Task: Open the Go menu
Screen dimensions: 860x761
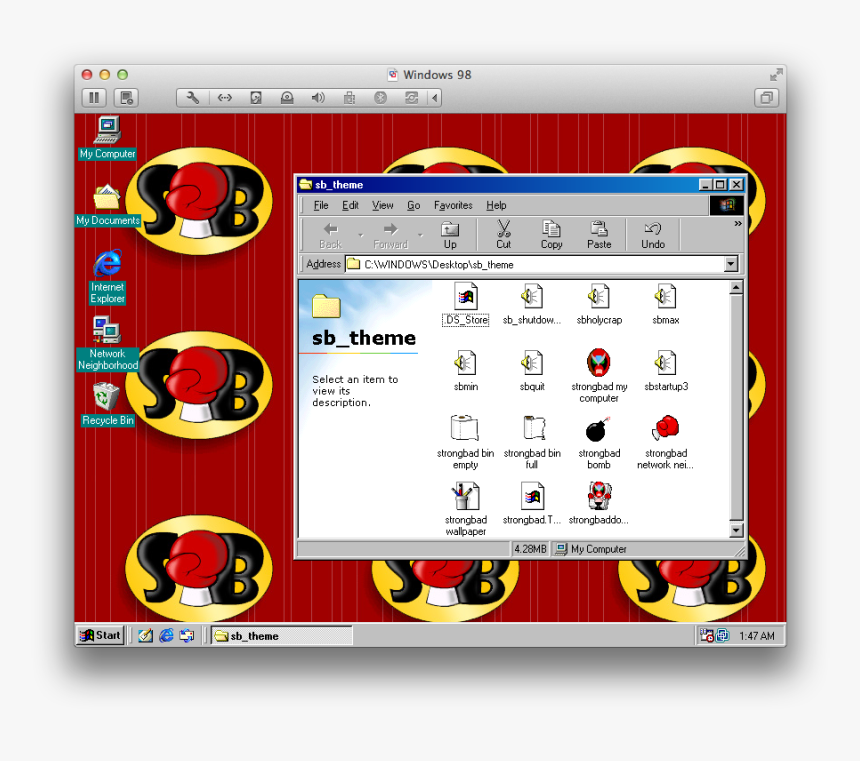Action: 414,205
